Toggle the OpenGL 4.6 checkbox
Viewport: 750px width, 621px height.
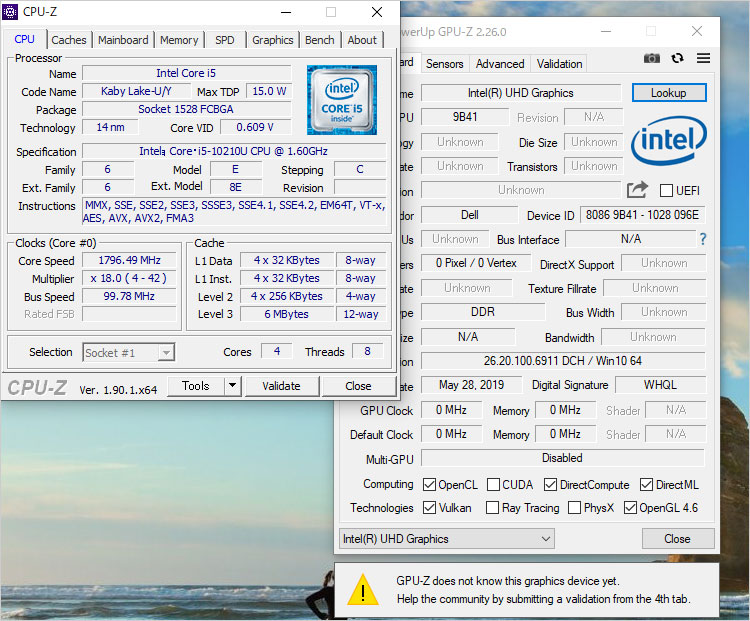click(x=630, y=508)
